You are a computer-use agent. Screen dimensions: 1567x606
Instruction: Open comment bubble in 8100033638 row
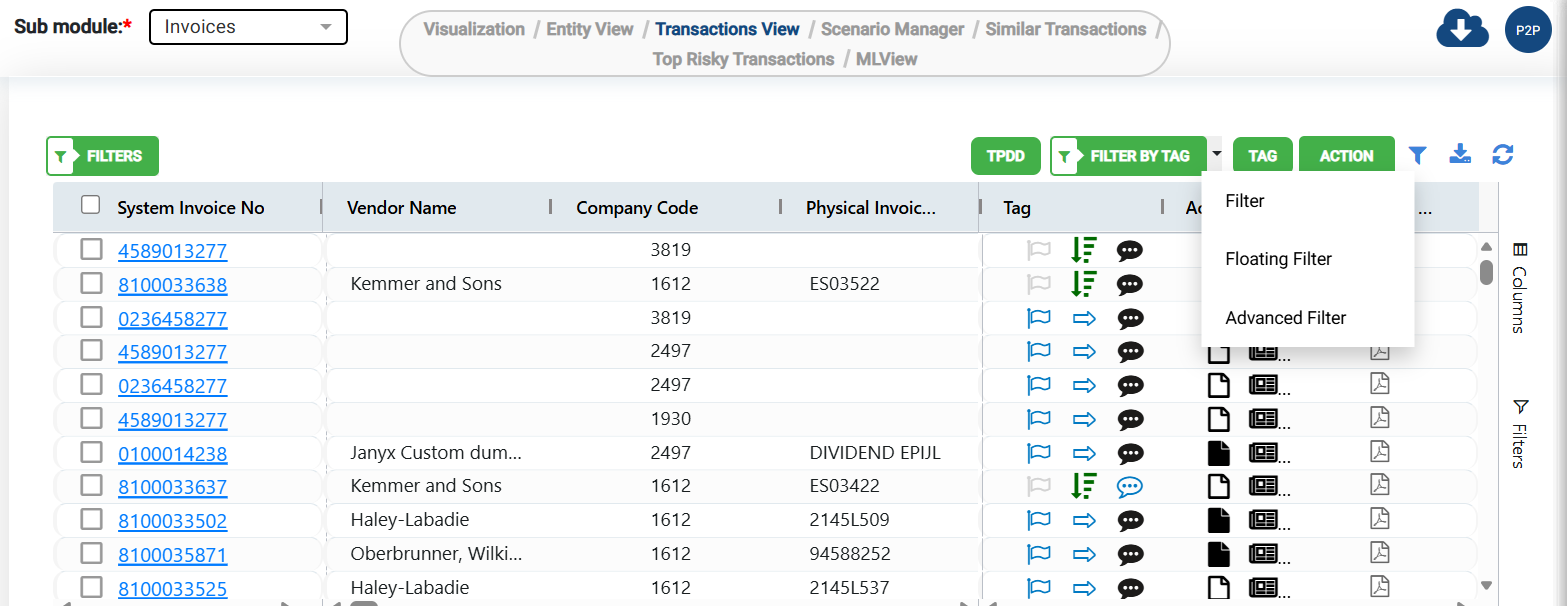click(x=1130, y=285)
